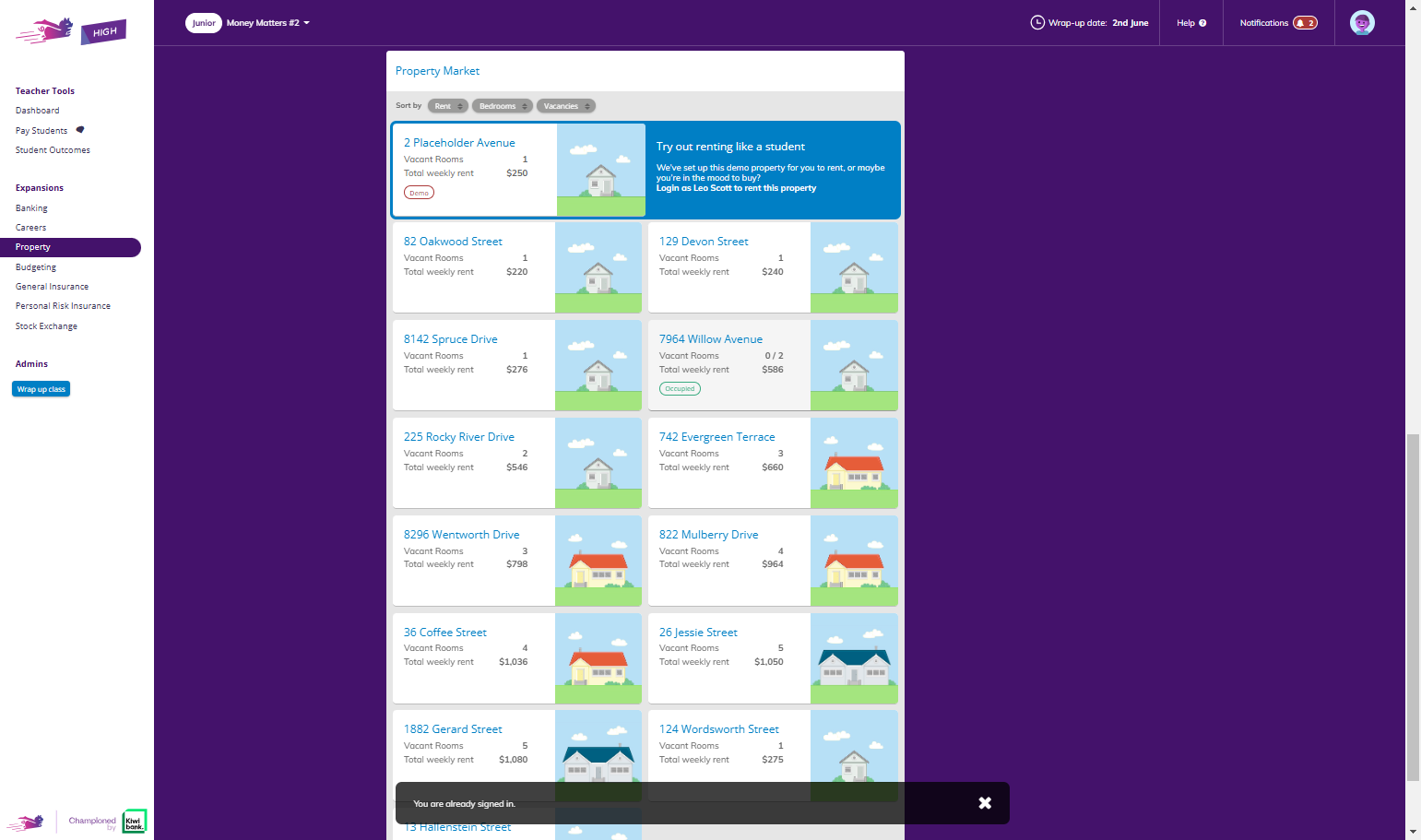This screenshot has width=1421, height=840.
Task: Click house image for 8142 Spruce Drive
Action: 598,365
